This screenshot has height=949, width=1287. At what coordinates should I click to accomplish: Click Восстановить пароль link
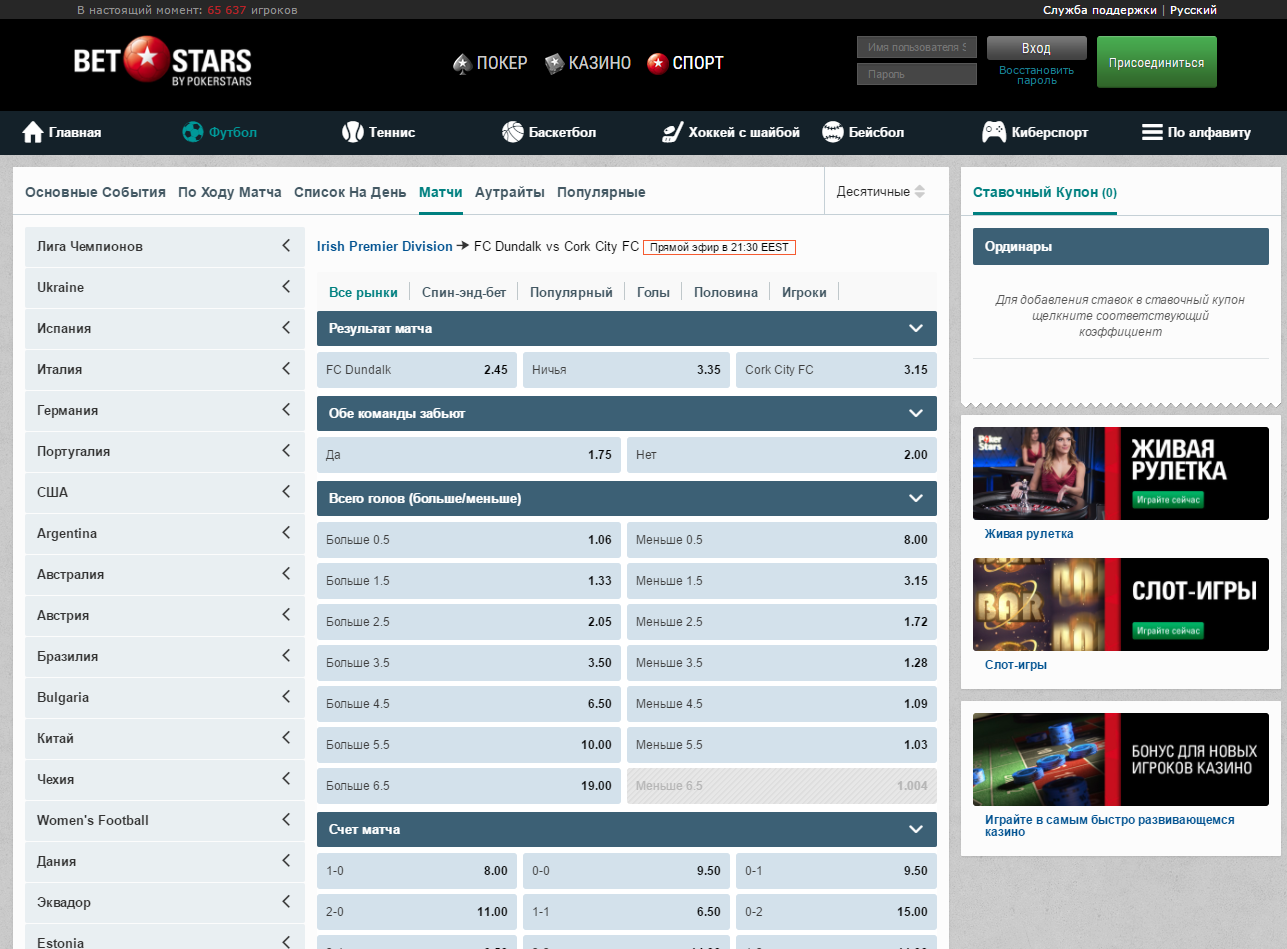(x=1036, y=75)
